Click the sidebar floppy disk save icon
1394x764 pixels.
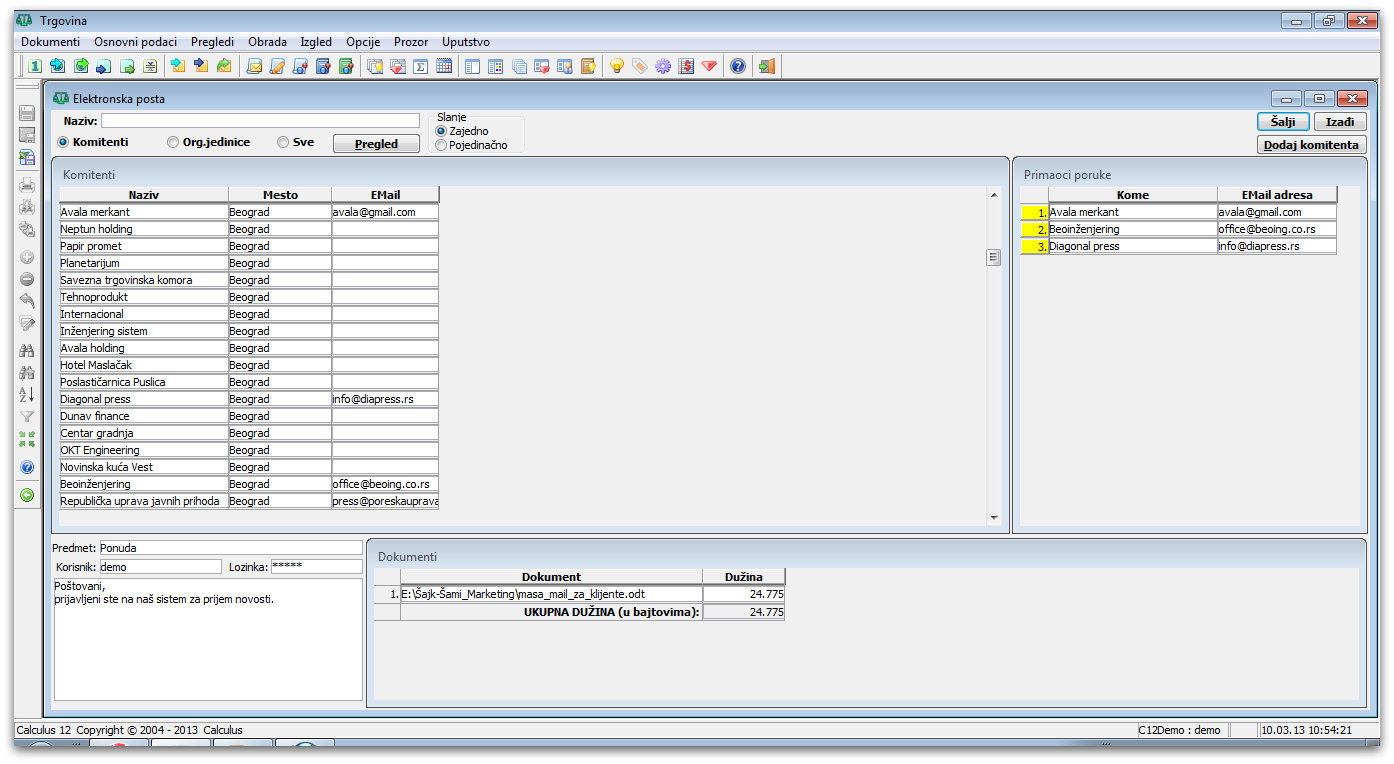27,113
